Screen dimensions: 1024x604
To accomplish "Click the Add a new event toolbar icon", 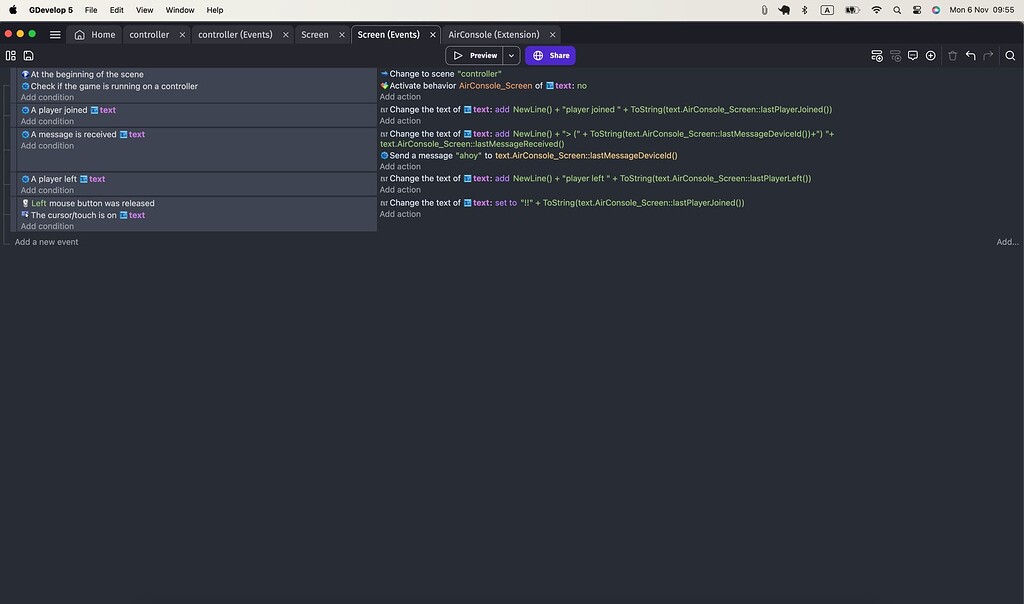I will pos(877,56).
